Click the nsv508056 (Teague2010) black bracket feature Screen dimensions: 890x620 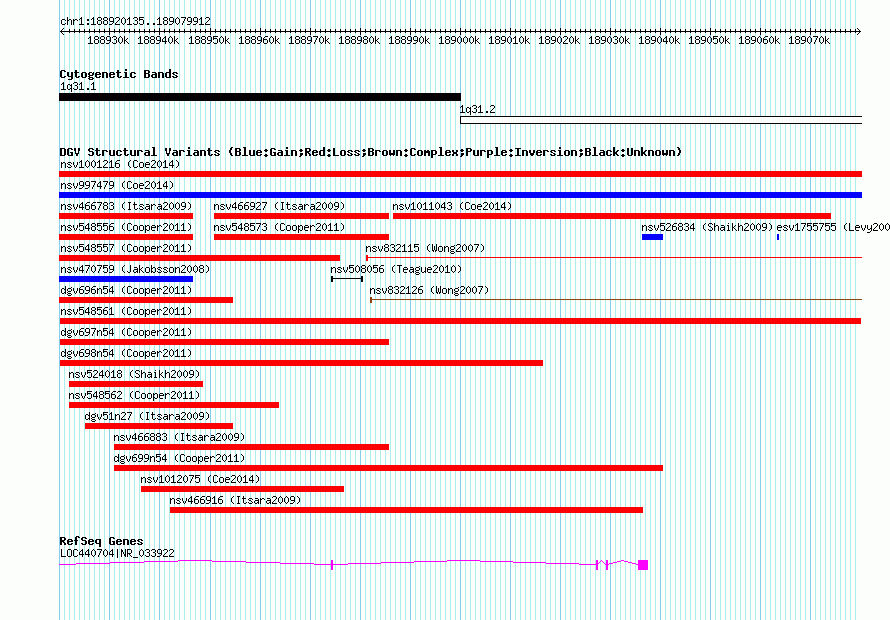(347, 279)
